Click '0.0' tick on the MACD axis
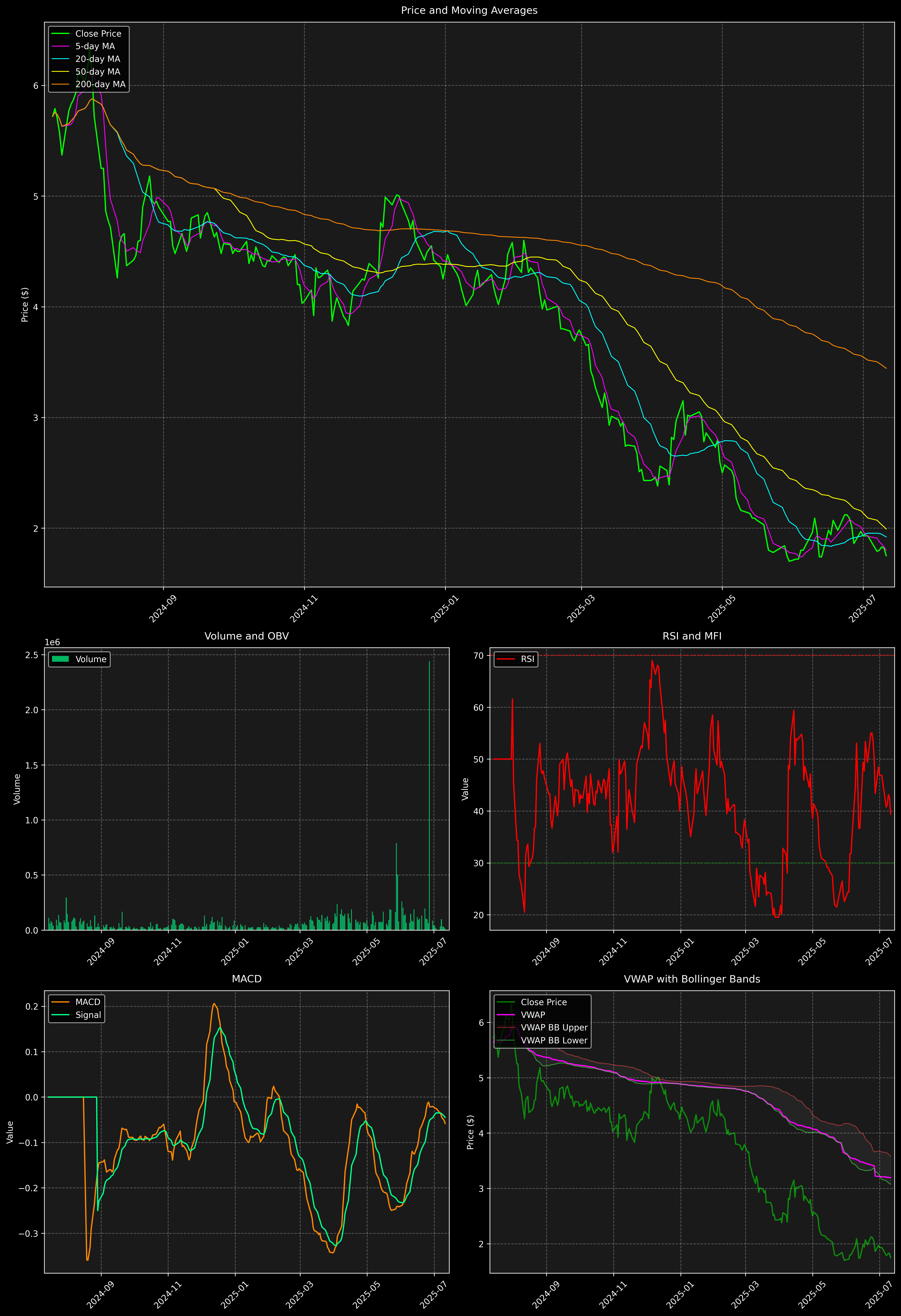Screen dimensions: 901x1316 click(x=32, y=1097)
